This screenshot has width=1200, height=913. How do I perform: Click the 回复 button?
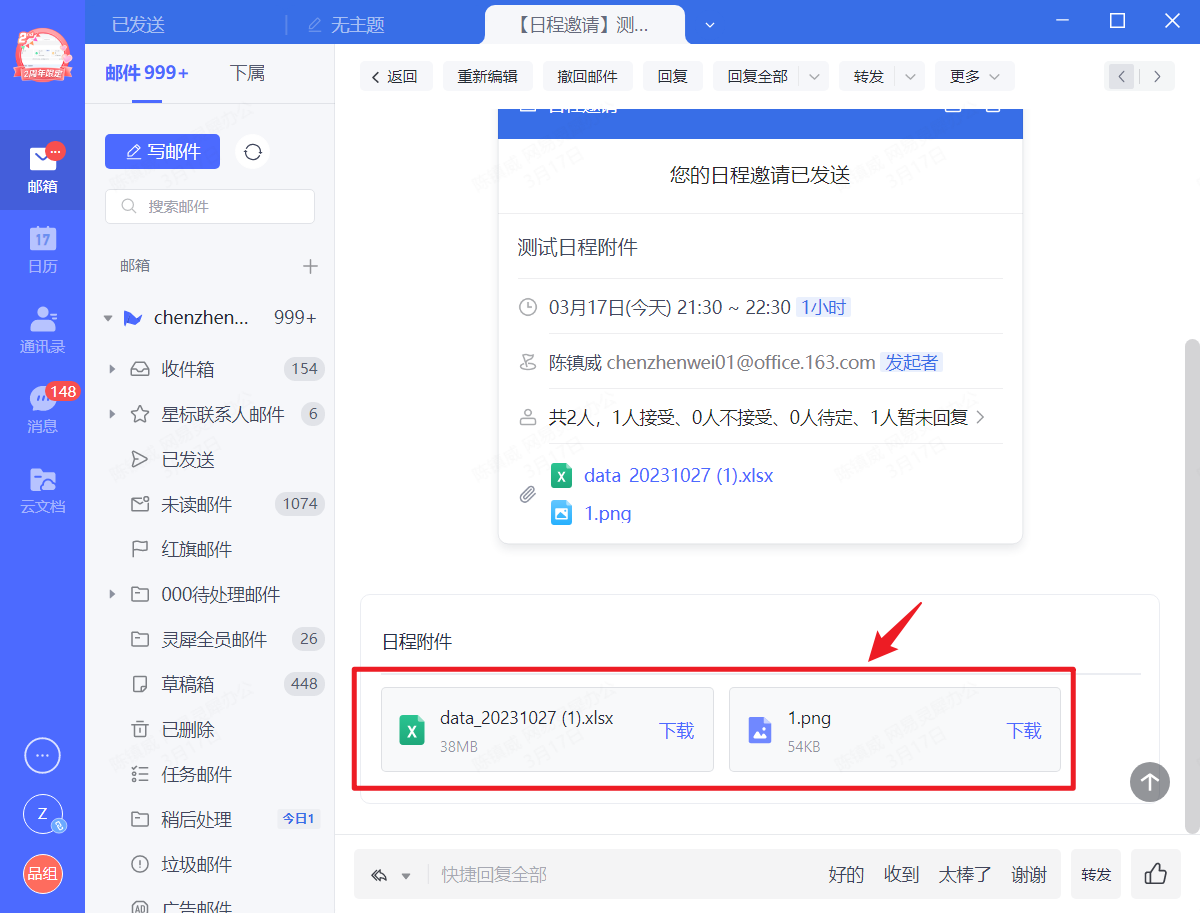point(673,77)
